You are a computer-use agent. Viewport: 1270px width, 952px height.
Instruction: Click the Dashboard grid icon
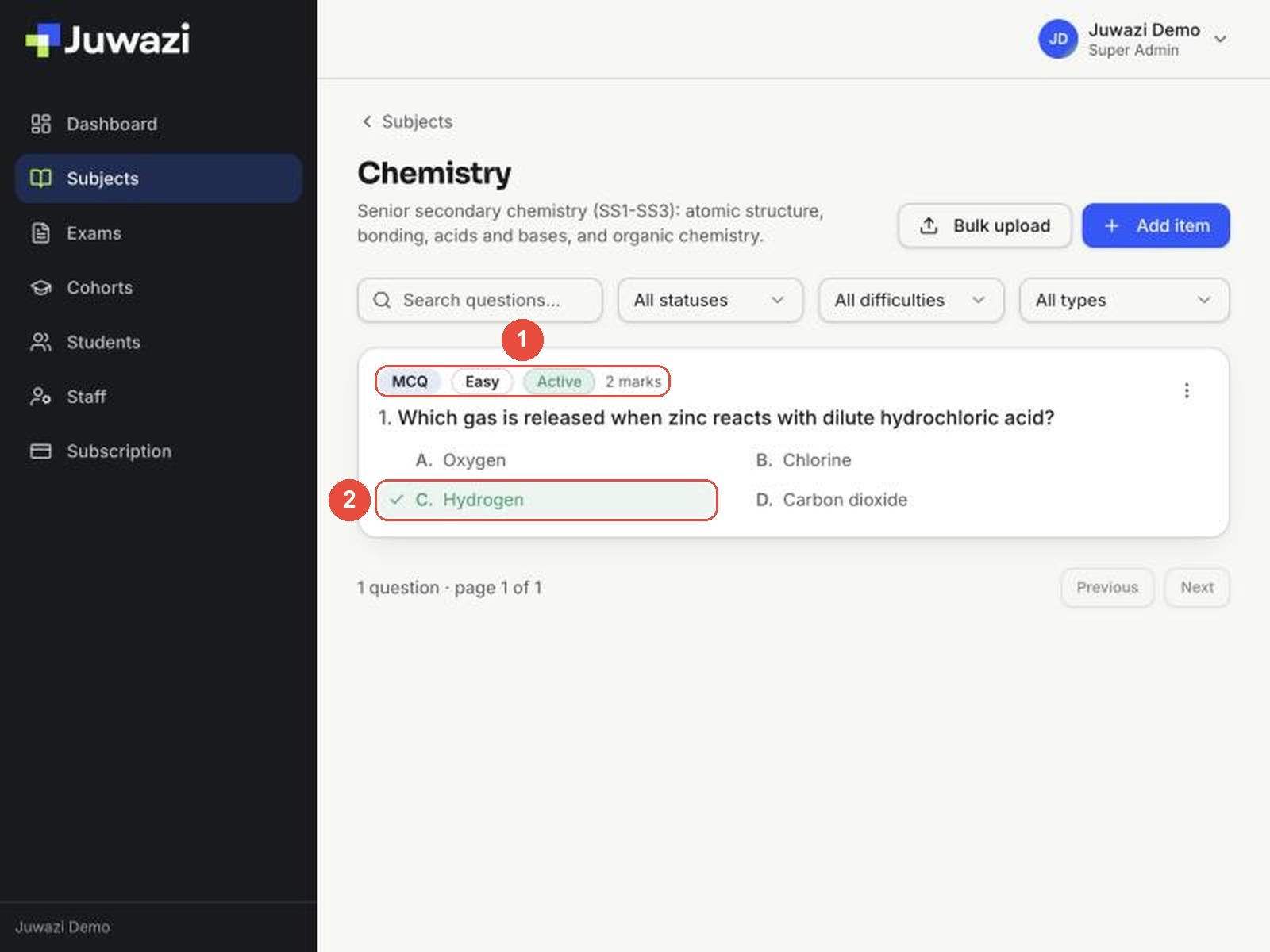coord(40,124)
